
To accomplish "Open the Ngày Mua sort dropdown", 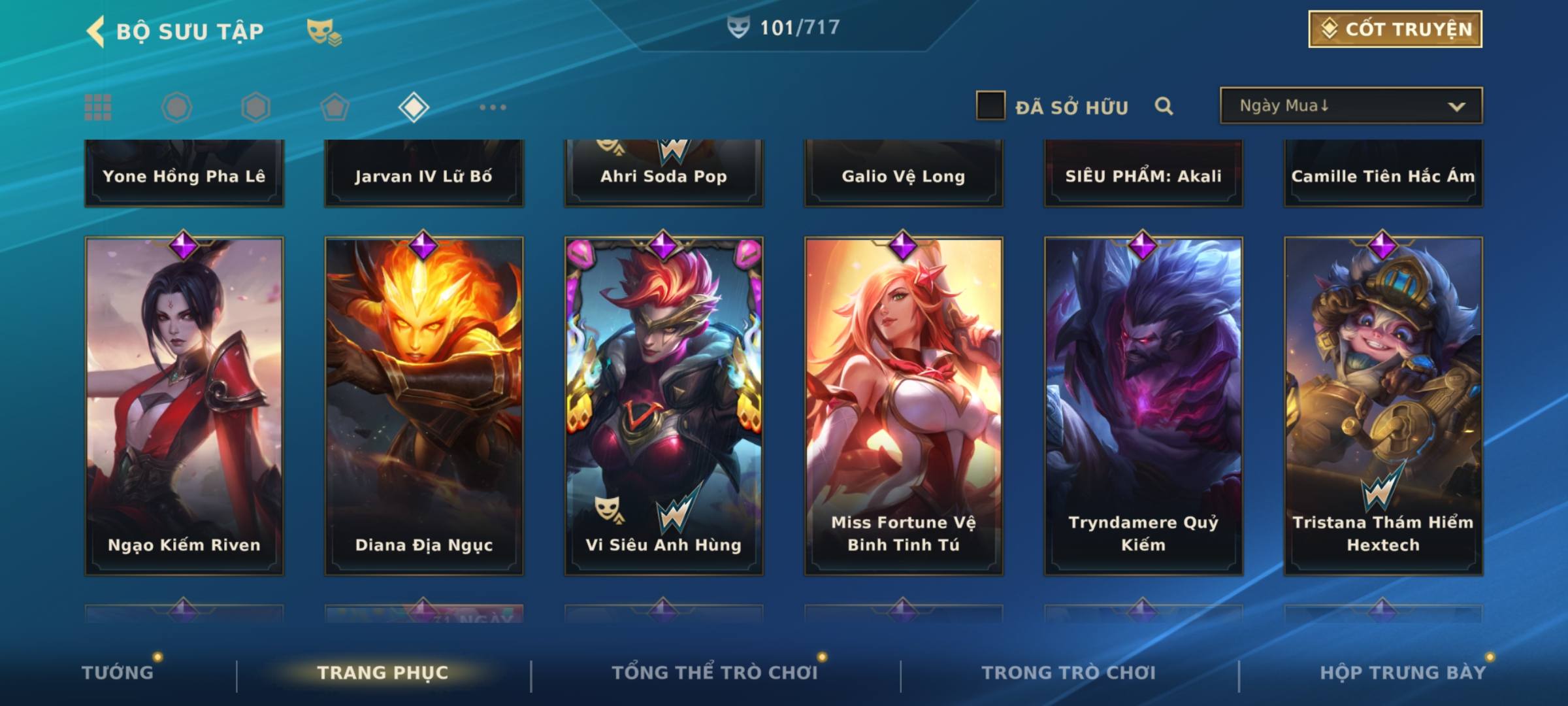I will [1351, 105].
